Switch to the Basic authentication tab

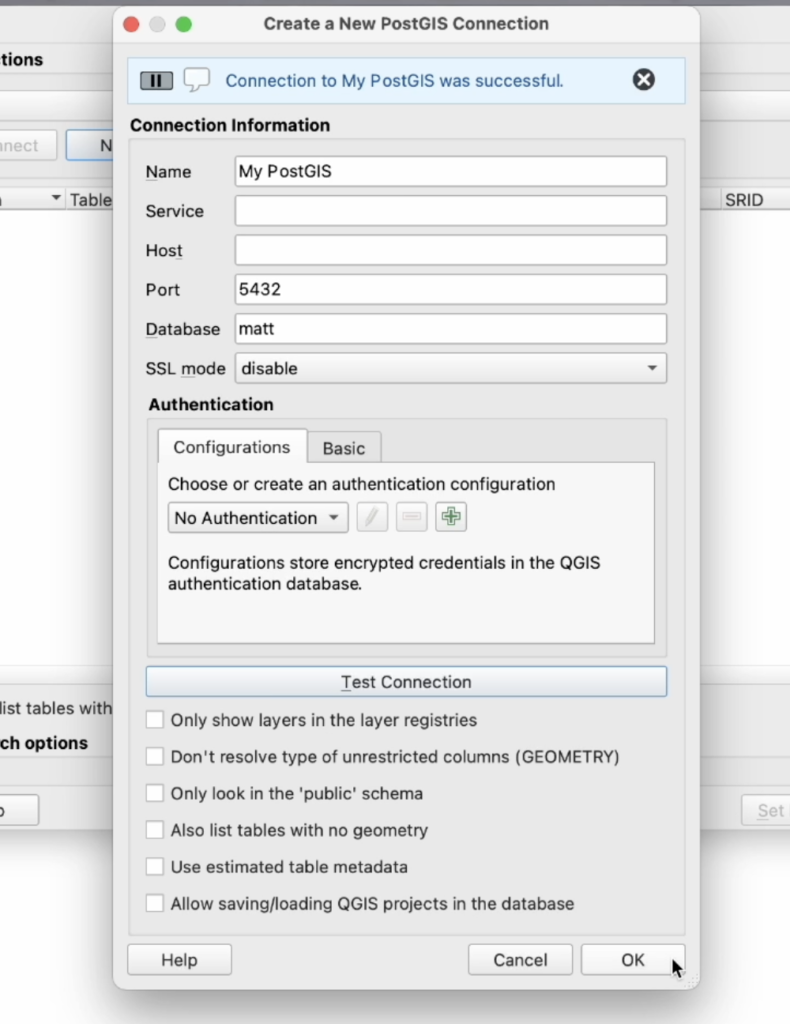click(344, 448)
